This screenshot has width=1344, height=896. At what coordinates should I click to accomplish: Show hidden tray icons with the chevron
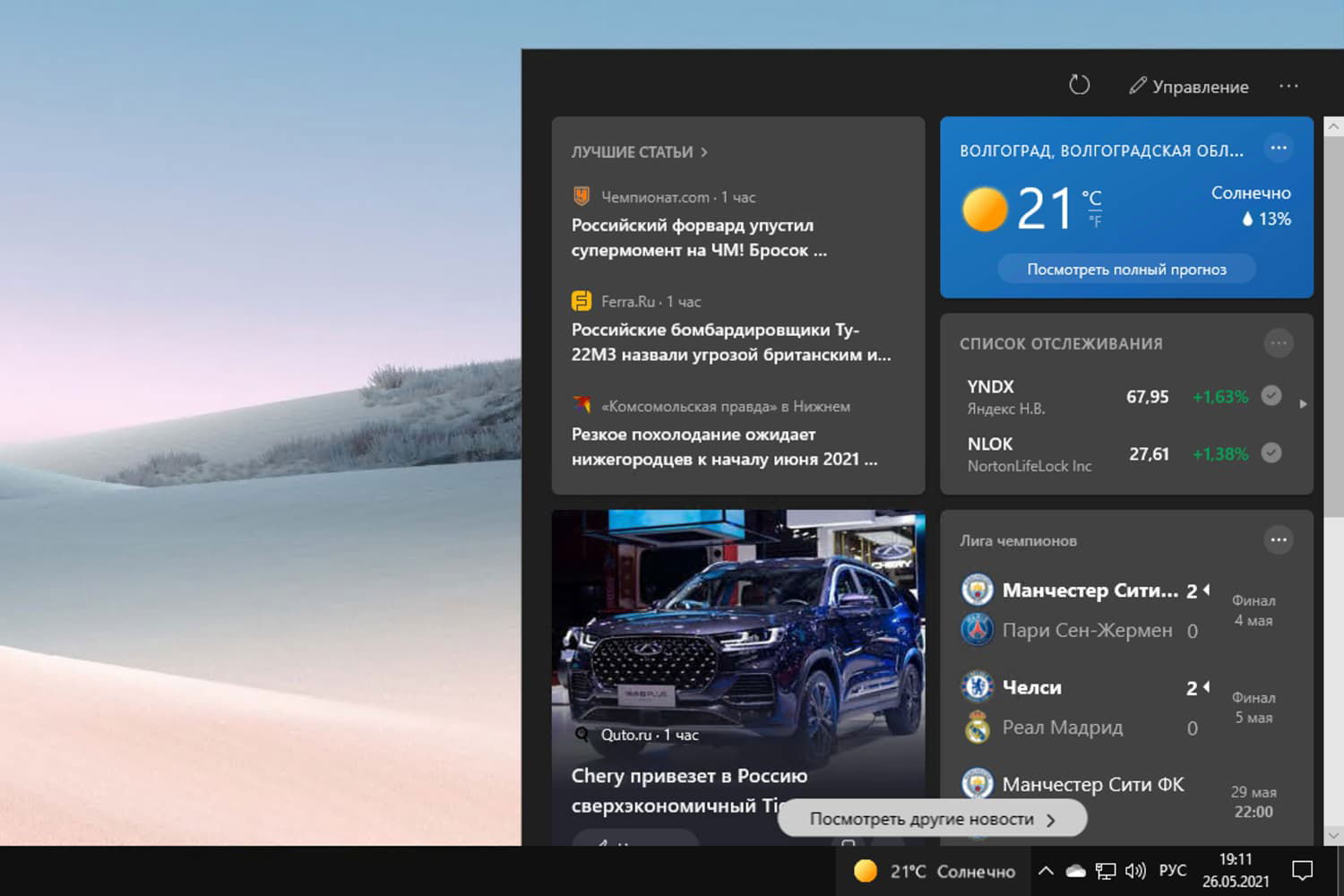1046,871
